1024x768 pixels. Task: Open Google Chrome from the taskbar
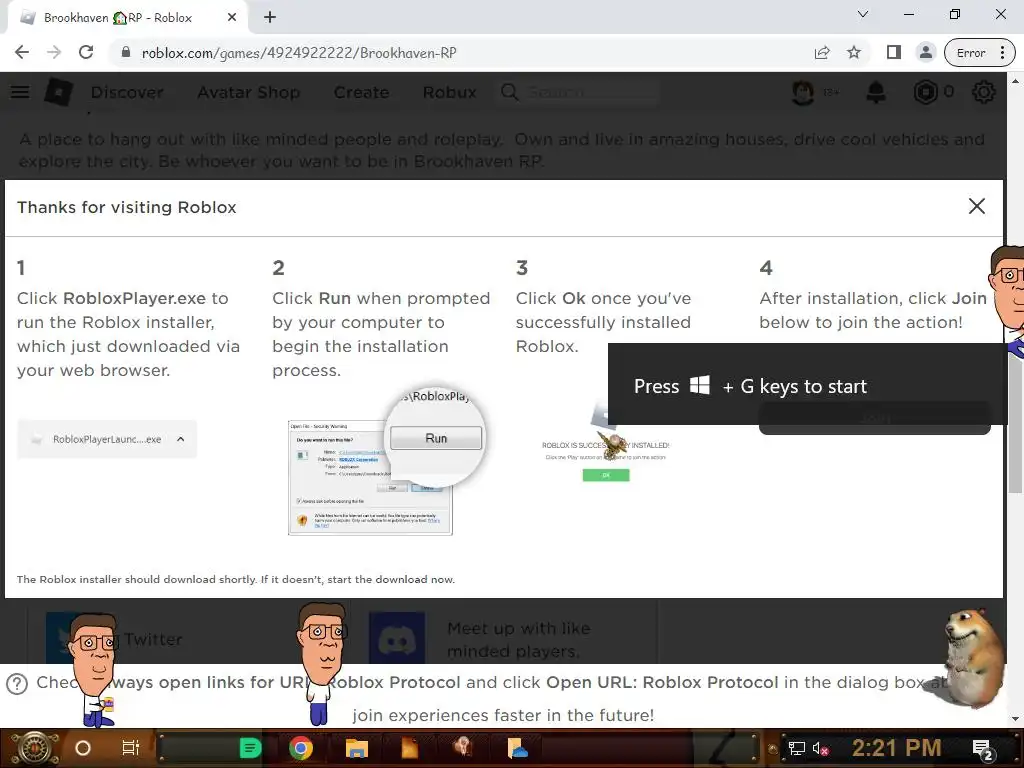[301, 748]
